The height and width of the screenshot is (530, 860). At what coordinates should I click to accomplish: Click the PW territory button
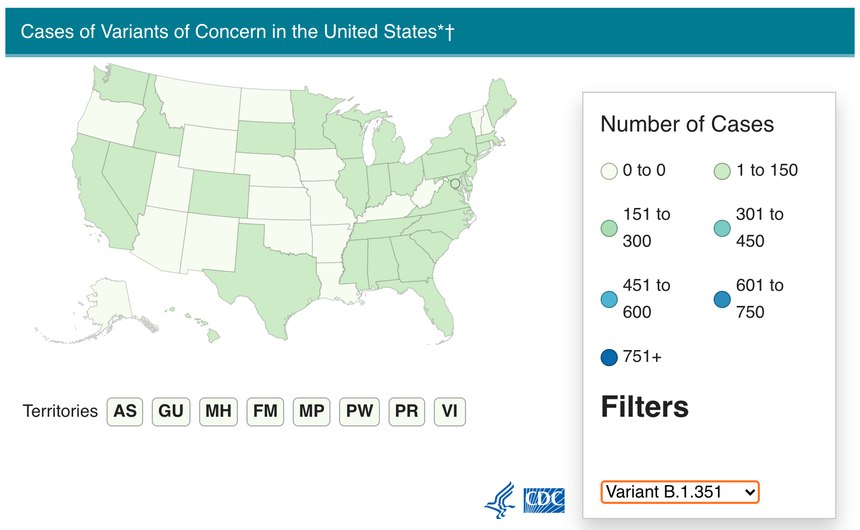pyautogui.click(x=359, y=411)
